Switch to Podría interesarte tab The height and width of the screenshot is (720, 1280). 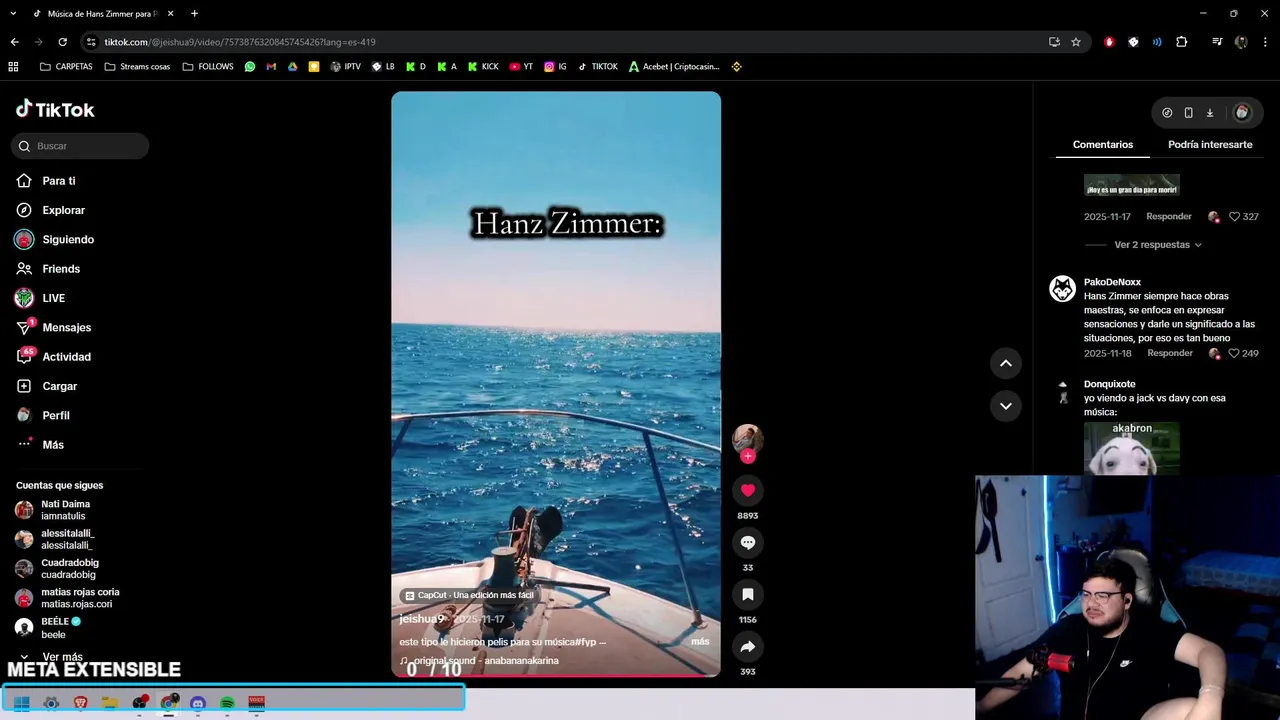(1210, 144)
